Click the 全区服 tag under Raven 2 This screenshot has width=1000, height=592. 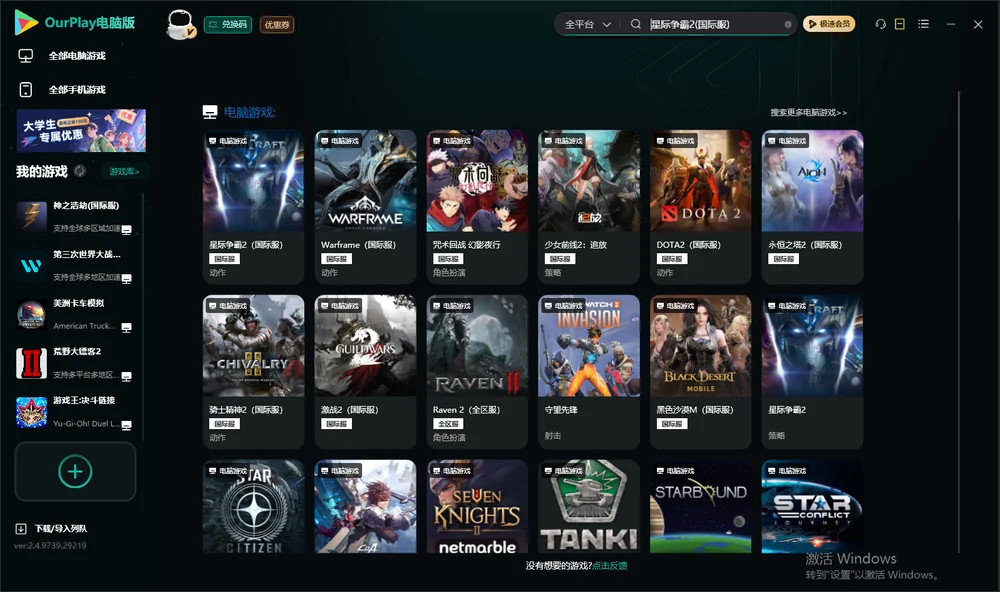tap(448, 424)
